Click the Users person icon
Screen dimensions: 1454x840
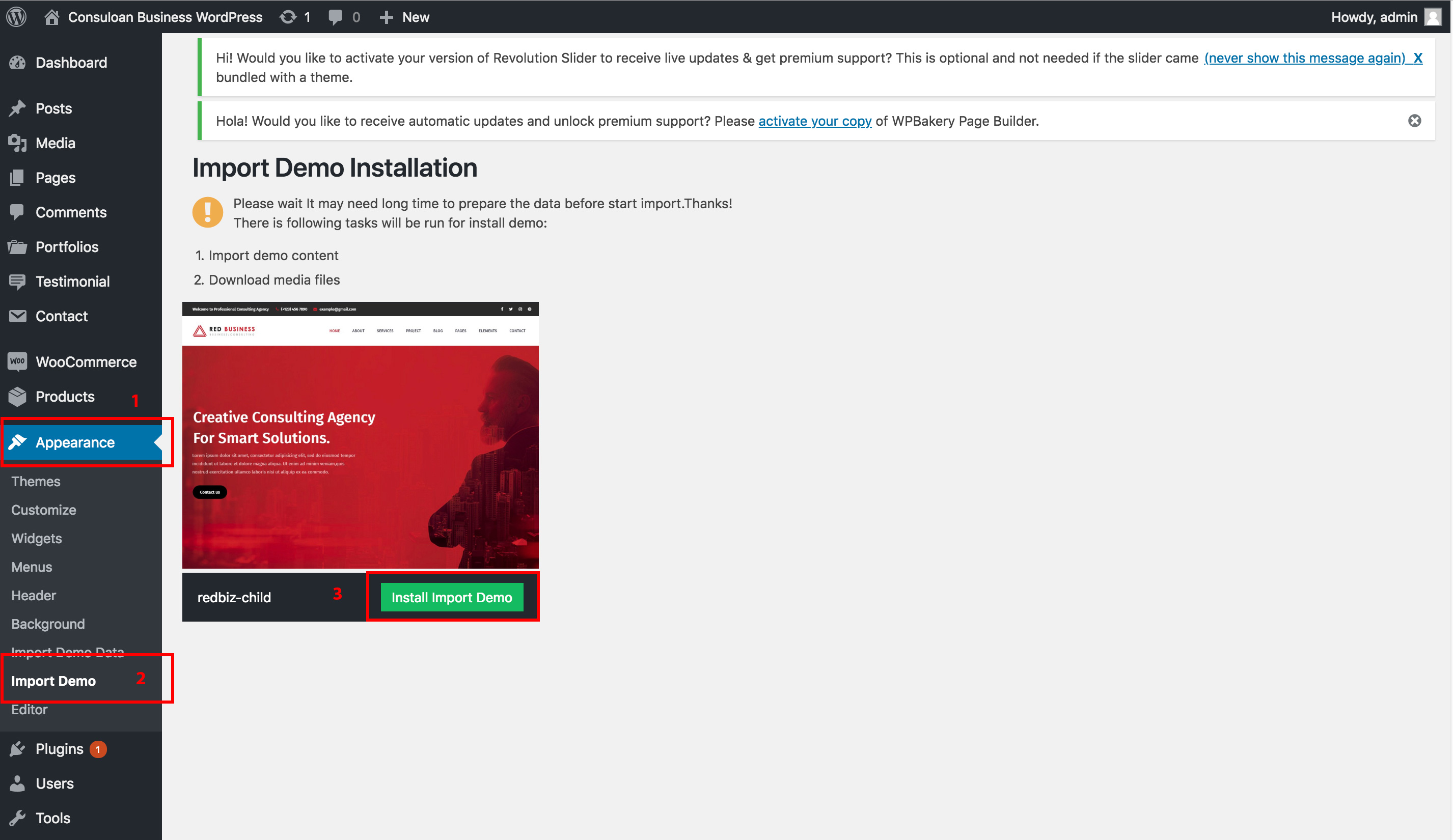[x=17, y=783]
